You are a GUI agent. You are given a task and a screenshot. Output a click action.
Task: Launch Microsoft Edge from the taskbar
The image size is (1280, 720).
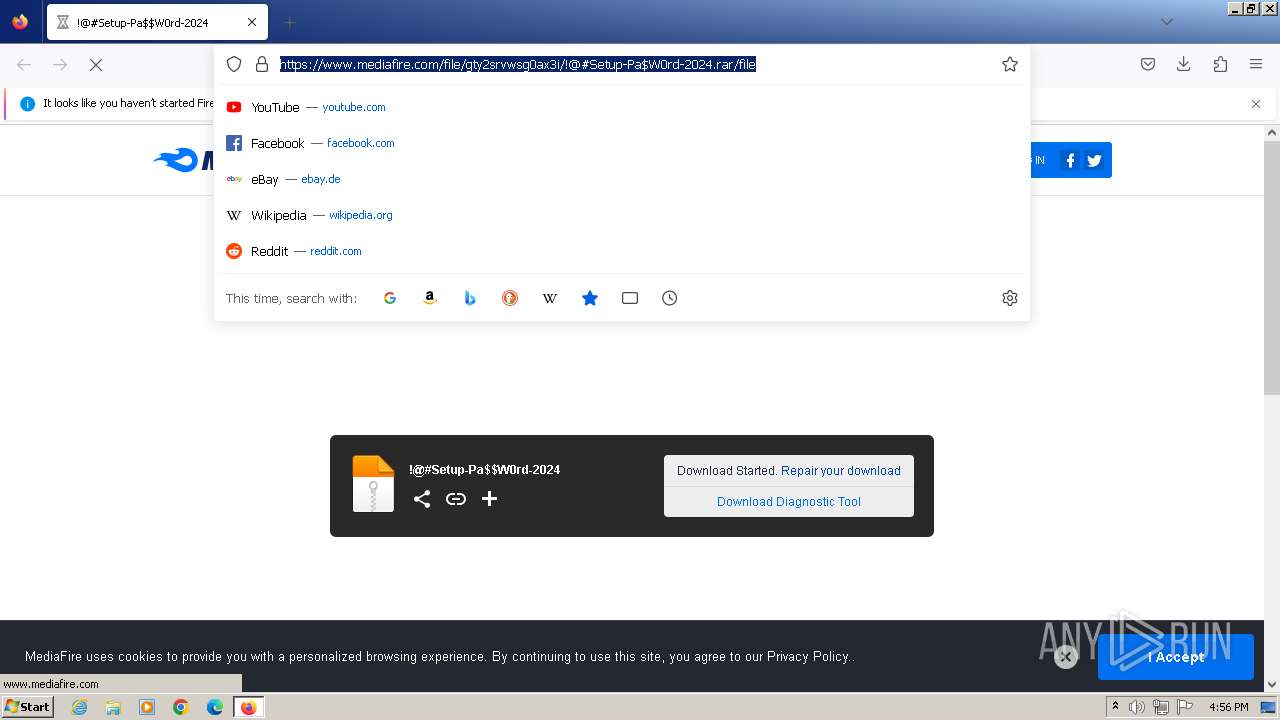[x=215, y=707]
